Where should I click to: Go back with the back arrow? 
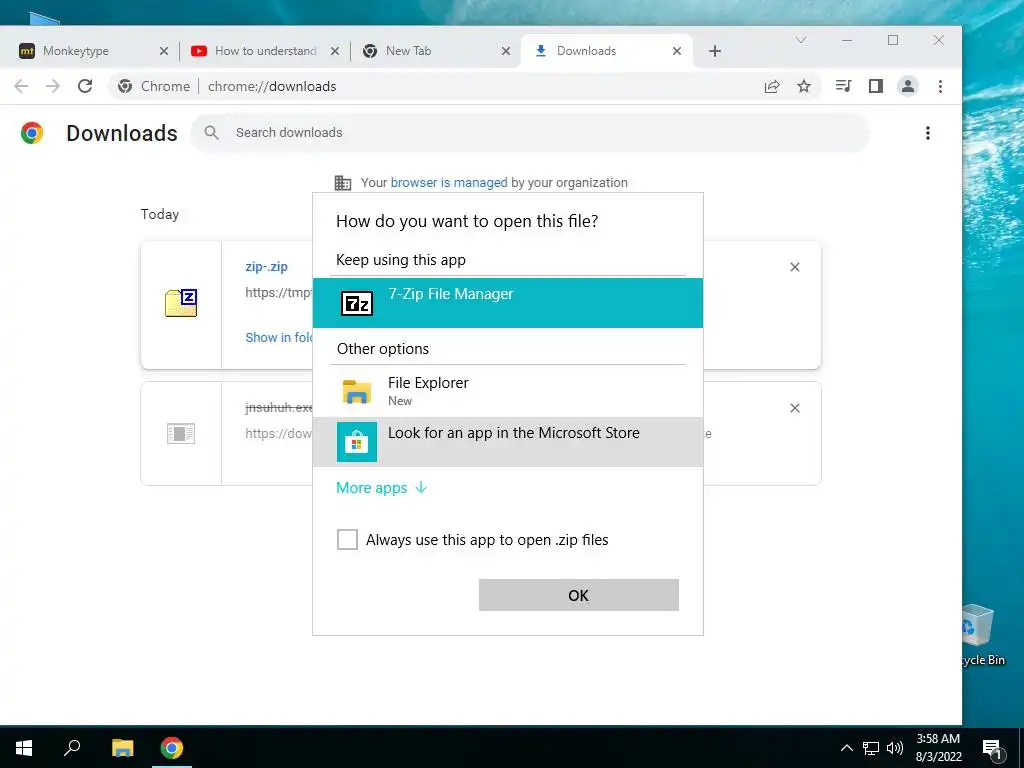point(22,86)
